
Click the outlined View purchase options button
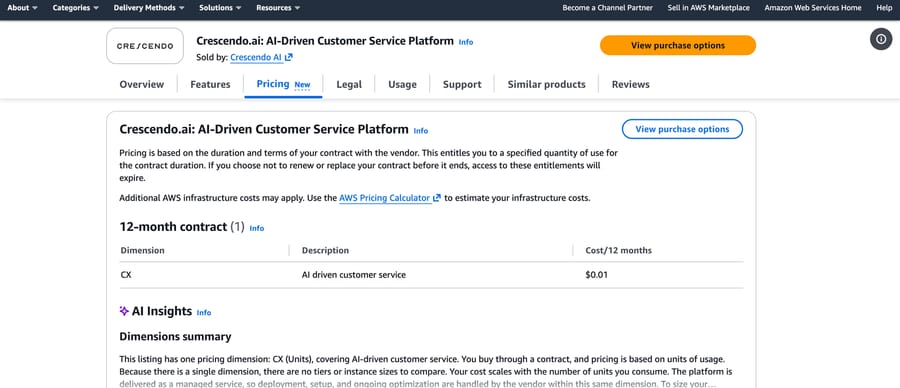tap(682, 129)
